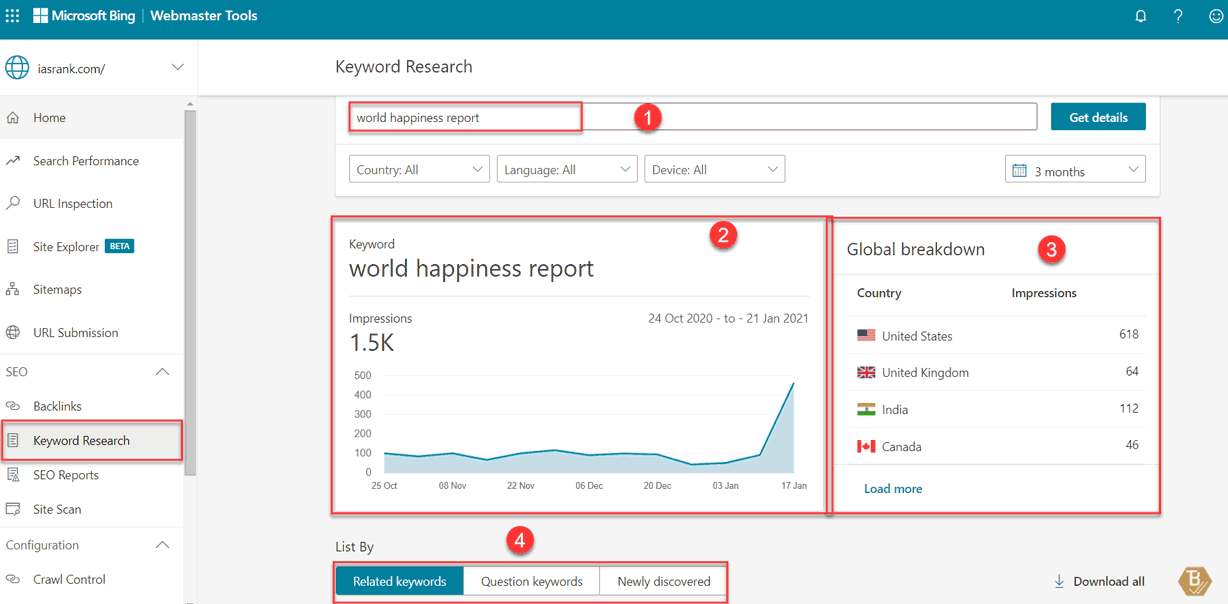1228x604 pixels.
Task: Open the Home page from sidebar
Action: [49, 118]
